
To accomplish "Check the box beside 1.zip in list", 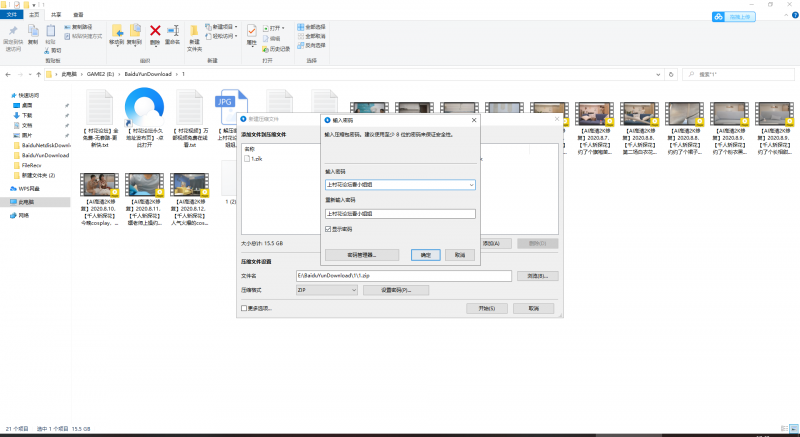I will 247,159.
